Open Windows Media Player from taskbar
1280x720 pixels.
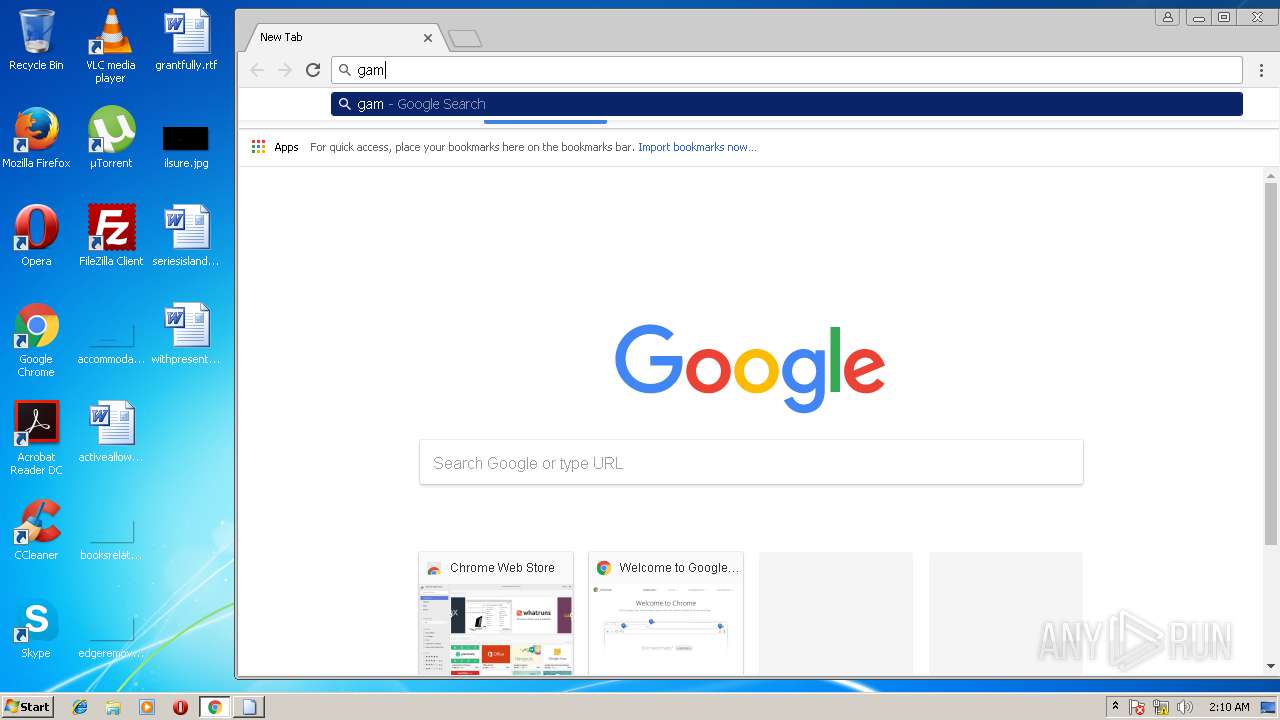click(147, 707)
